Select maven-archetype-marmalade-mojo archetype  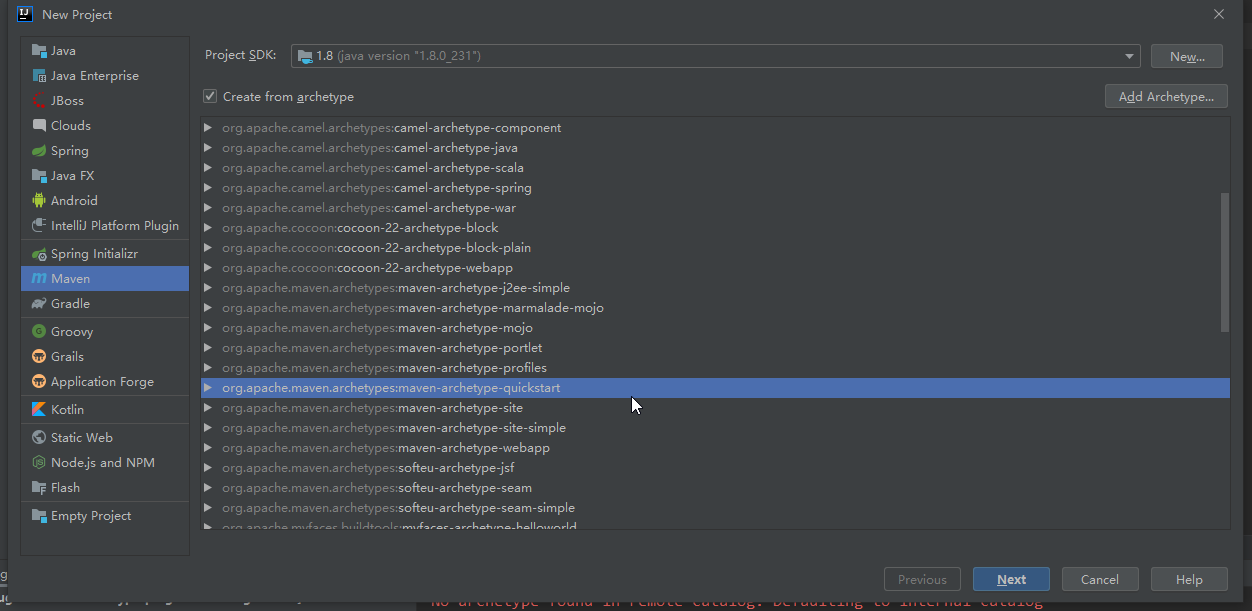(x=715, y=308)
